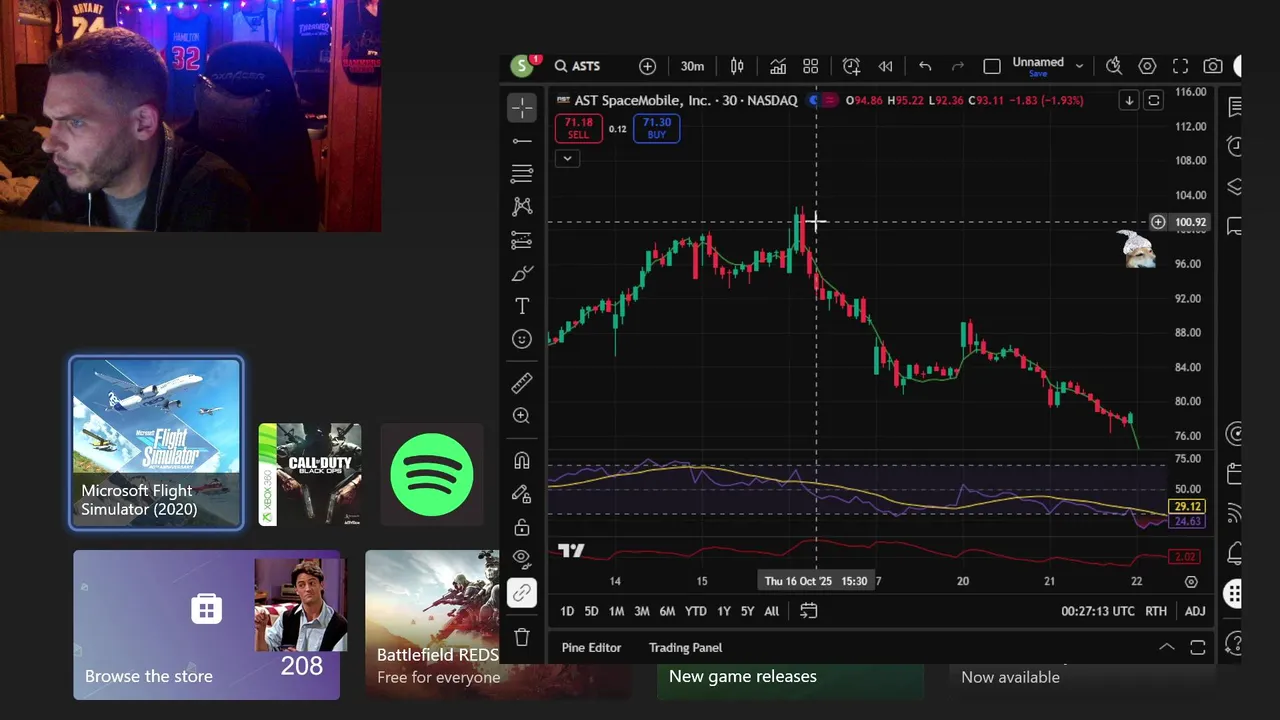
Task: Select the 1Y time range
Action: pos(723,611)
